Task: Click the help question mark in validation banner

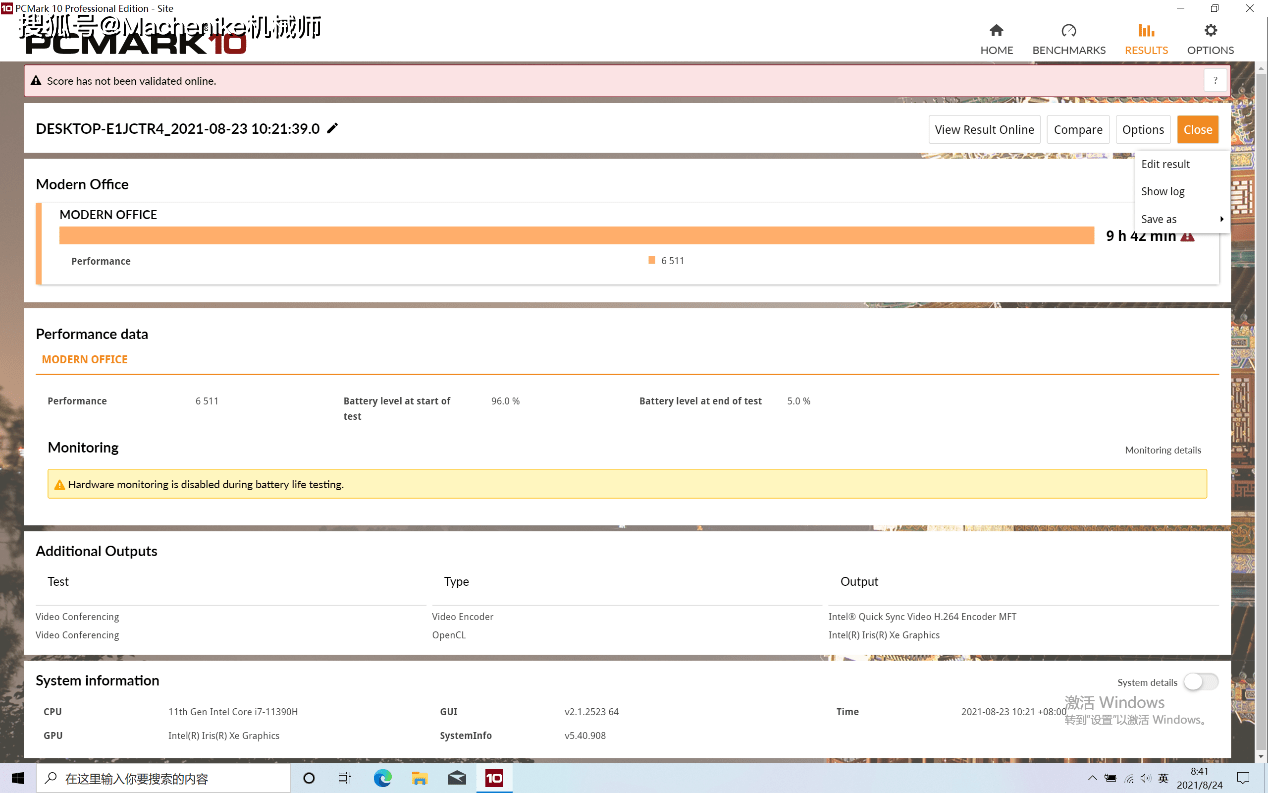Action: pyautogui.click(x=1215, y=81)
